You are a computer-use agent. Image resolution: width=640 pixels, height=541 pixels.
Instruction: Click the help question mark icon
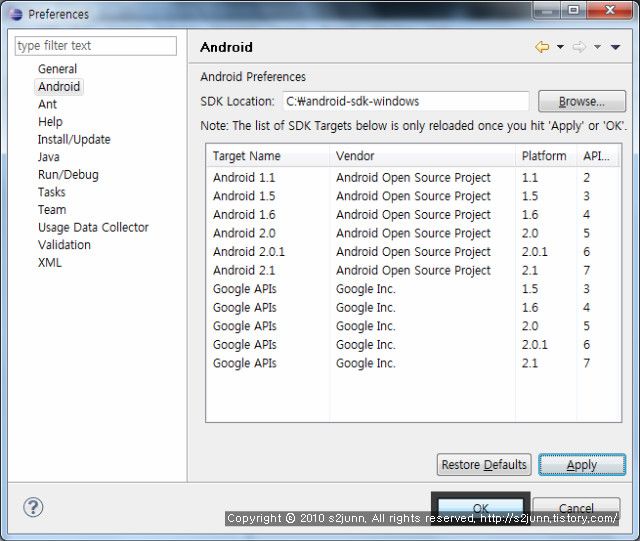click(33, 508)
